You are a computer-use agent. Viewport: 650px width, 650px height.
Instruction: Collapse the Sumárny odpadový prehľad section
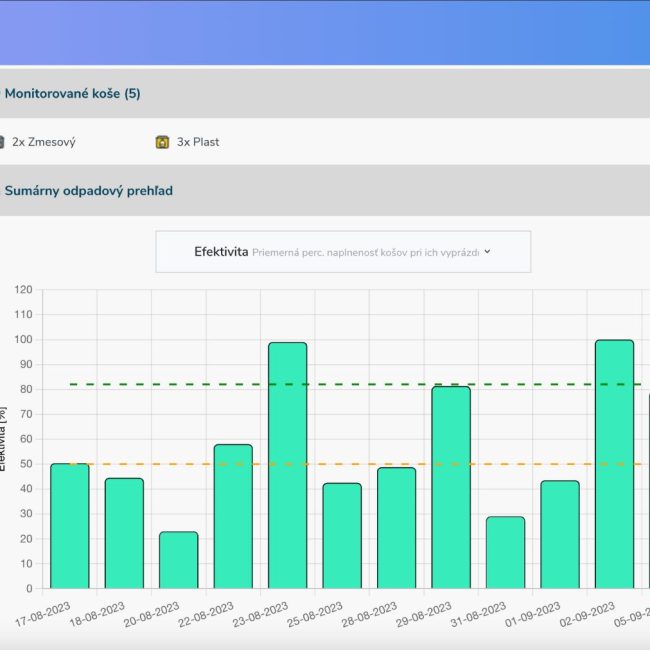(x=90, y=190)
